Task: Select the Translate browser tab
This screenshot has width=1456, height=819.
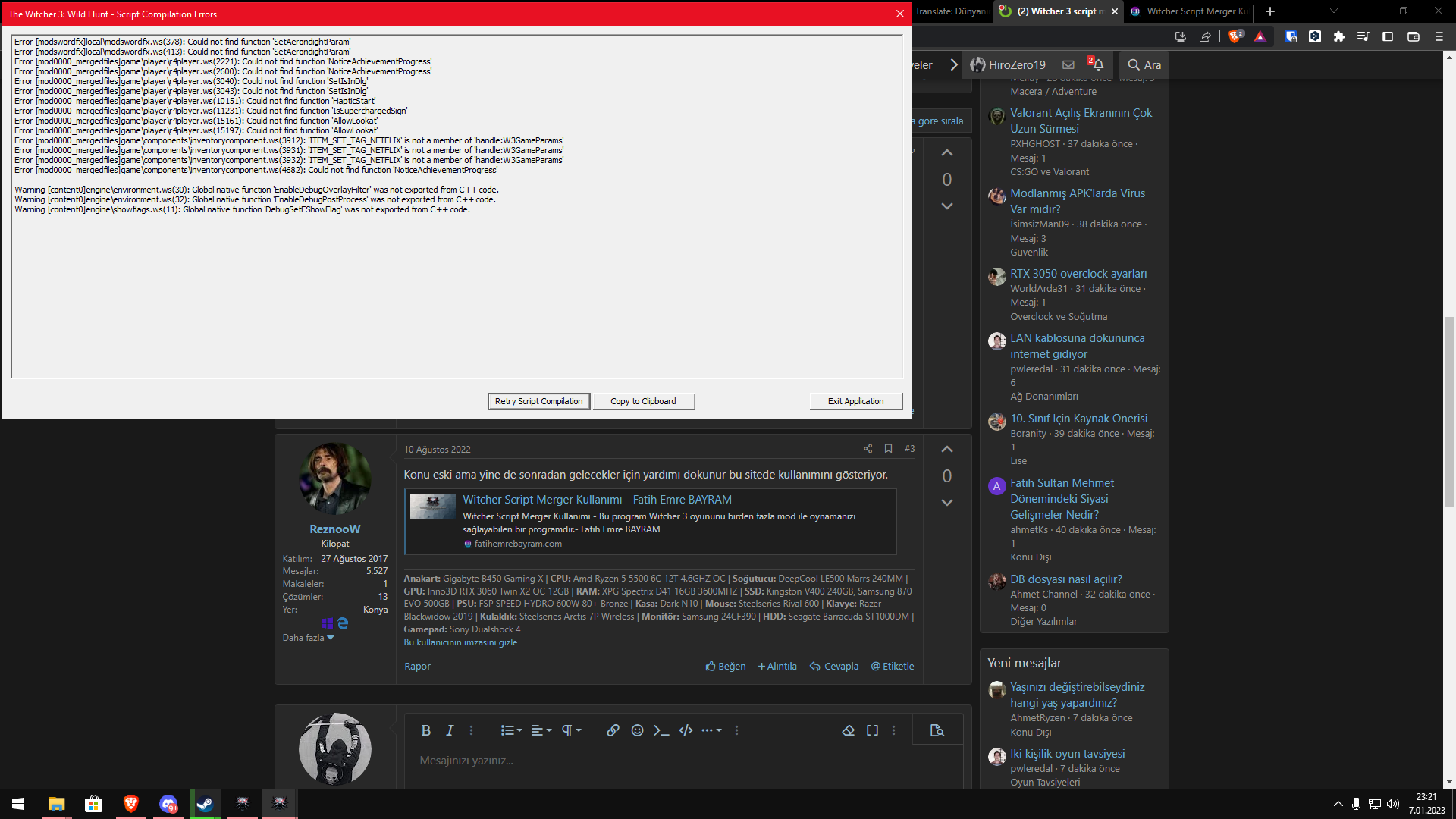Action: (951, 11)
